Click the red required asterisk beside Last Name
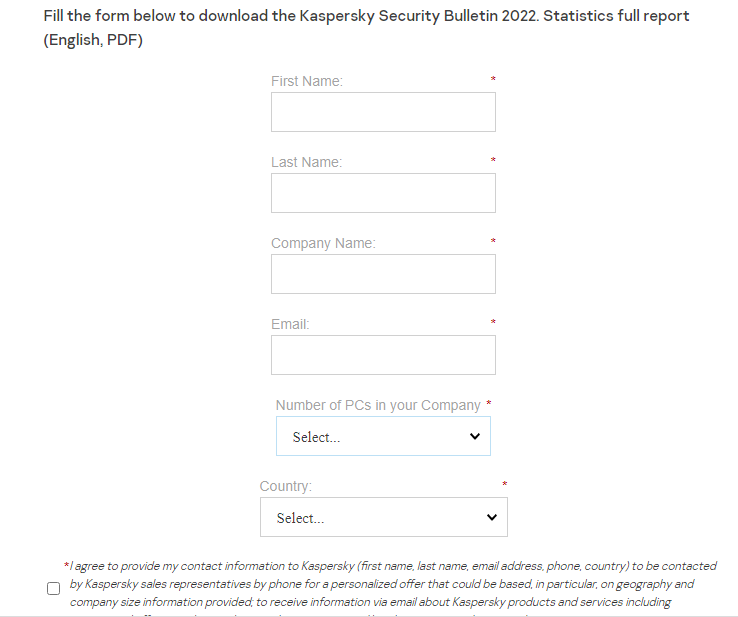The width and height of the screenshot is (738, 617). click(493, 160)
